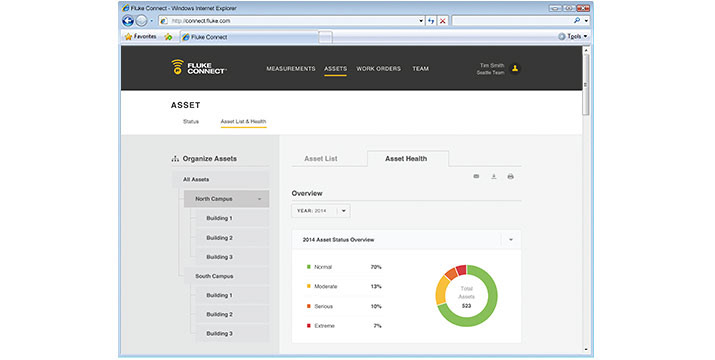Click the browser back arrow button
The image size is (715, 360).
pyautogui.click(x=128, y=21)
